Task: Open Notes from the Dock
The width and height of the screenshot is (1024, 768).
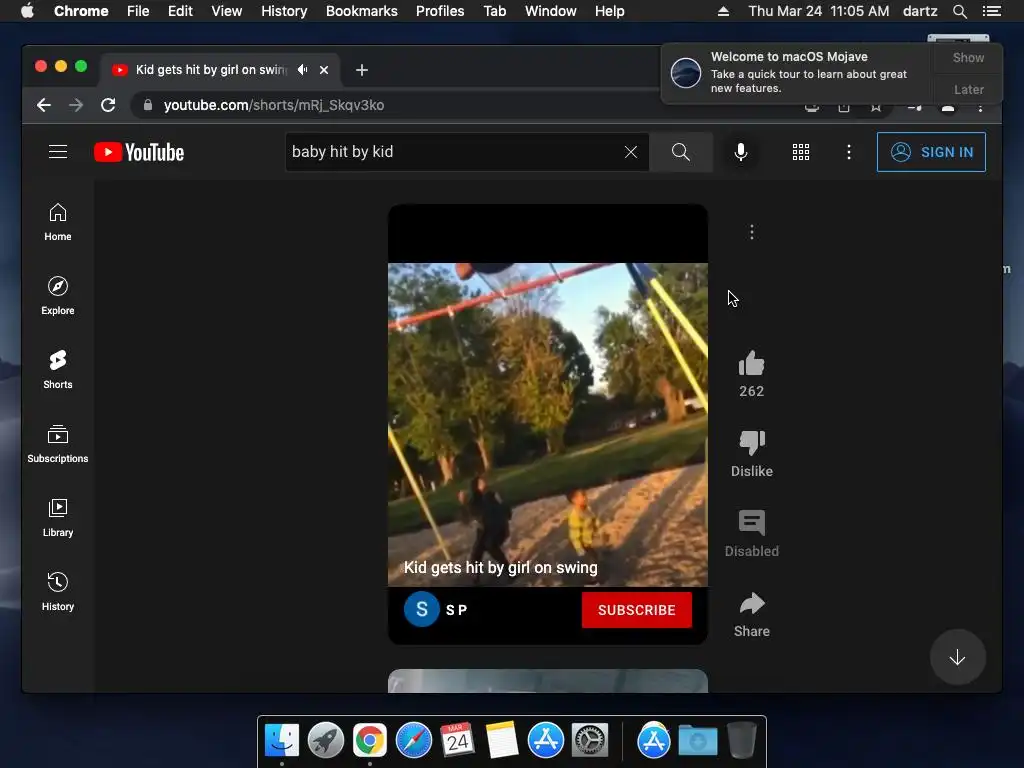Action: pyautogui.click(x=502, y=741)
